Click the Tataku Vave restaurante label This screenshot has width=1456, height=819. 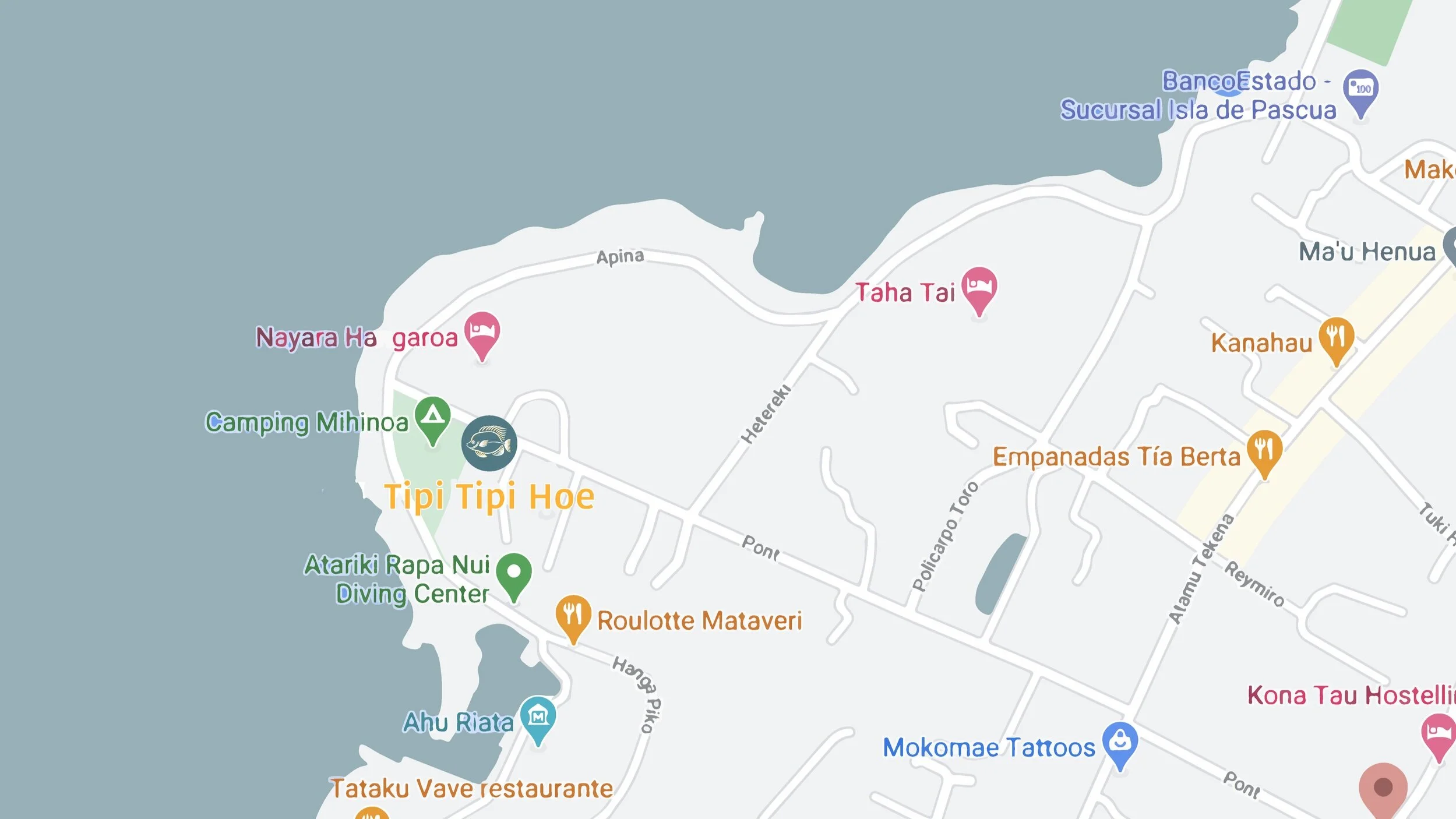point(472,789)
